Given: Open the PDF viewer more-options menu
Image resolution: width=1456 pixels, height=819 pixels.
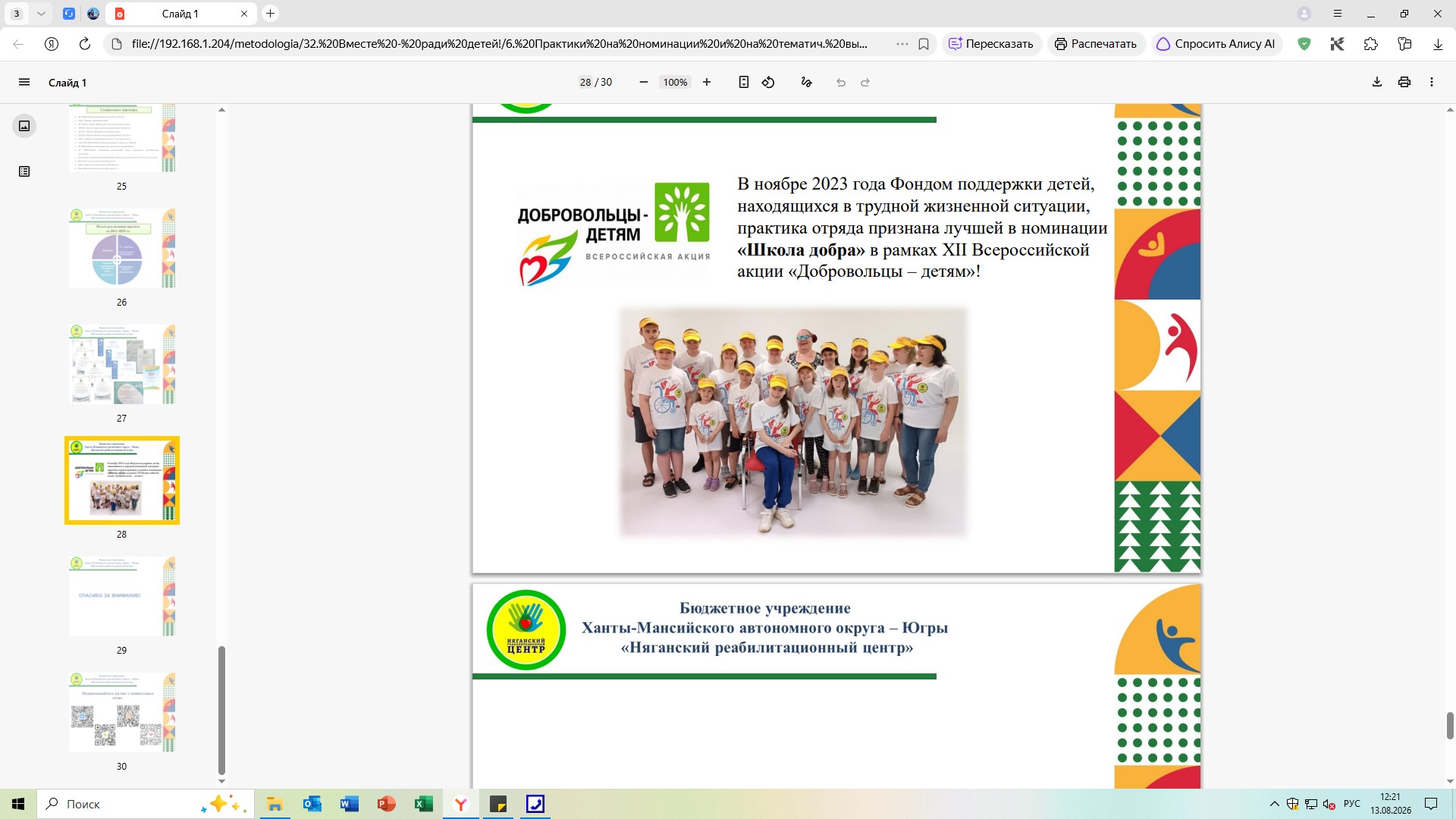Looking at the screenshot, I should pos(1432,82).
